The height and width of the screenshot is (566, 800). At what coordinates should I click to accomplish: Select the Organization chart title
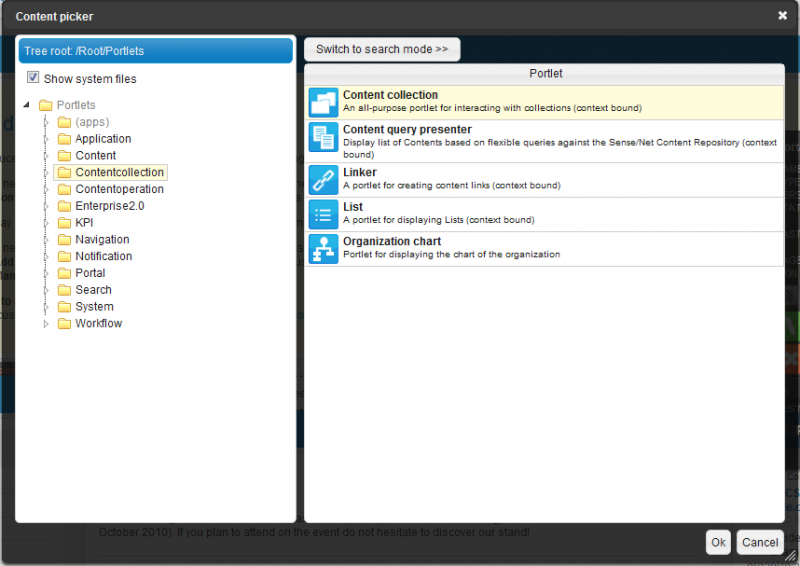pos(392,241)
